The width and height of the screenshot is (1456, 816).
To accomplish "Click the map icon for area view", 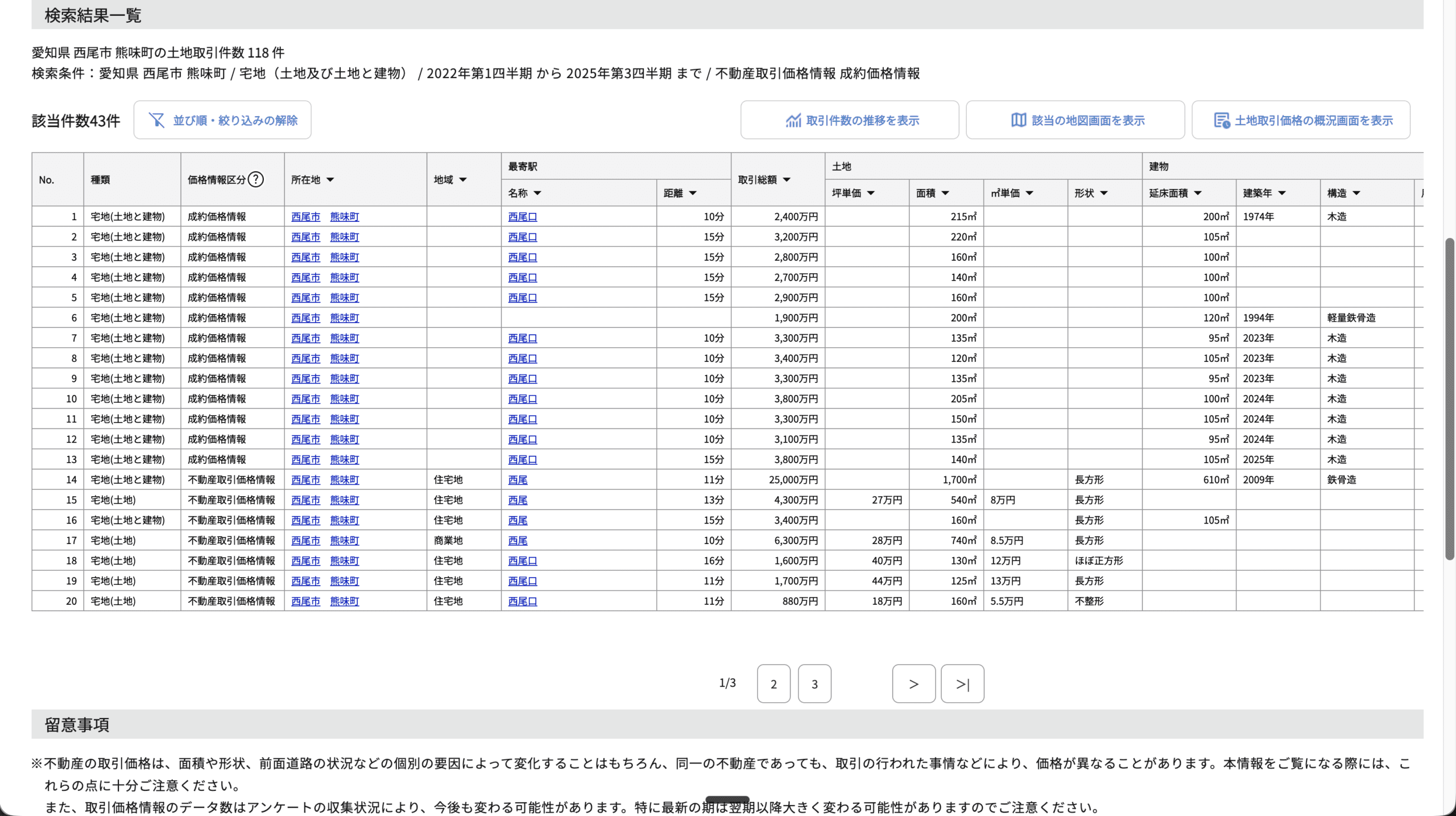I will click(1018, 120).
